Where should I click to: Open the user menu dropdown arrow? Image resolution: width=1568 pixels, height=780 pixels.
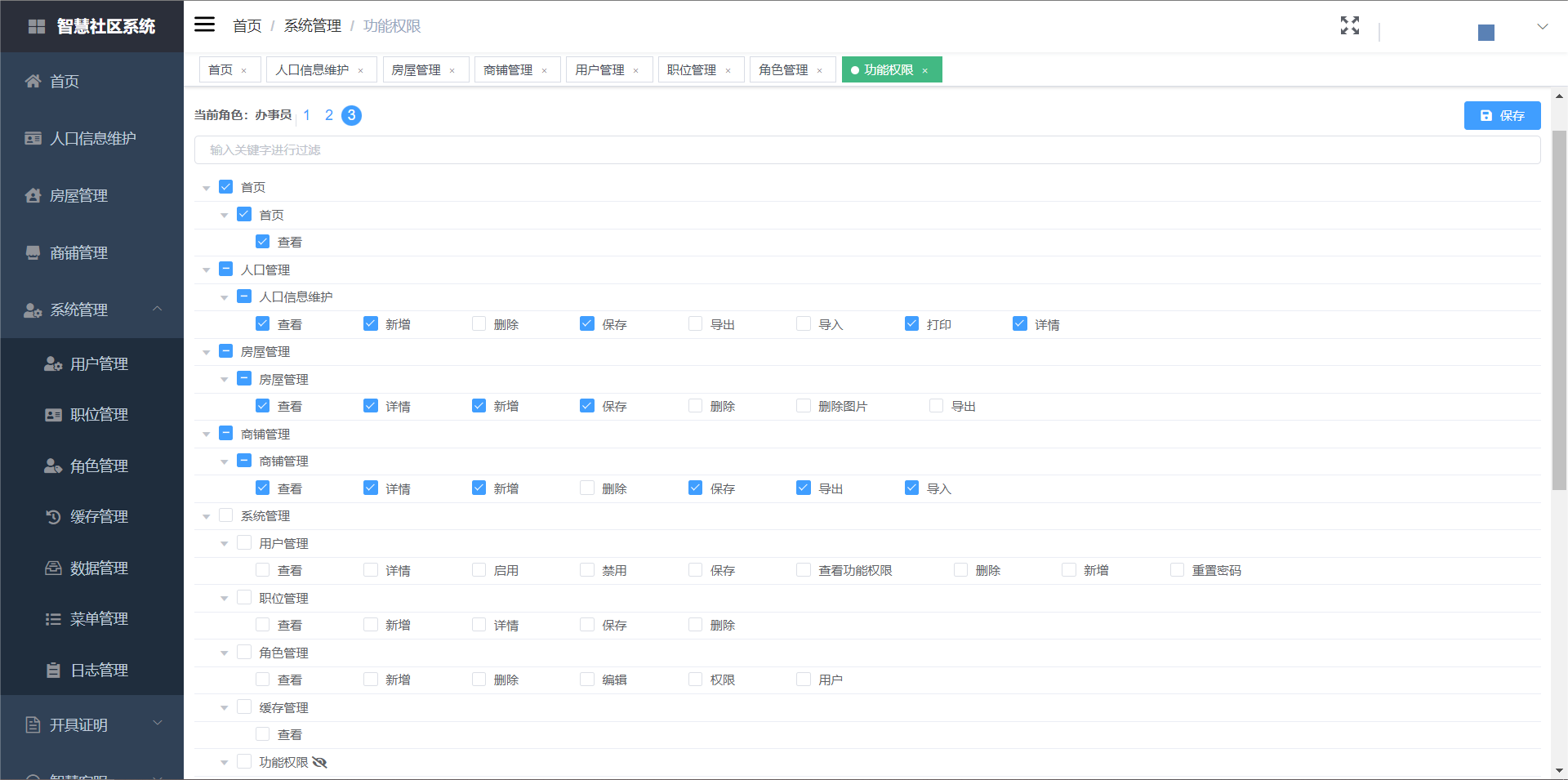[x=1543, y=26]
